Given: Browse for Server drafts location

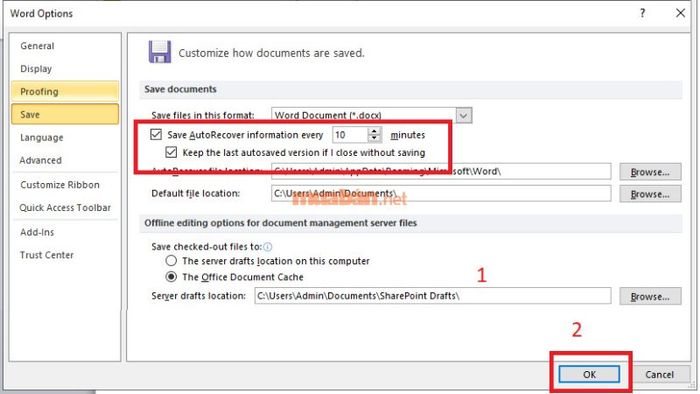Looking at the screenshot, I should (650, 296).
